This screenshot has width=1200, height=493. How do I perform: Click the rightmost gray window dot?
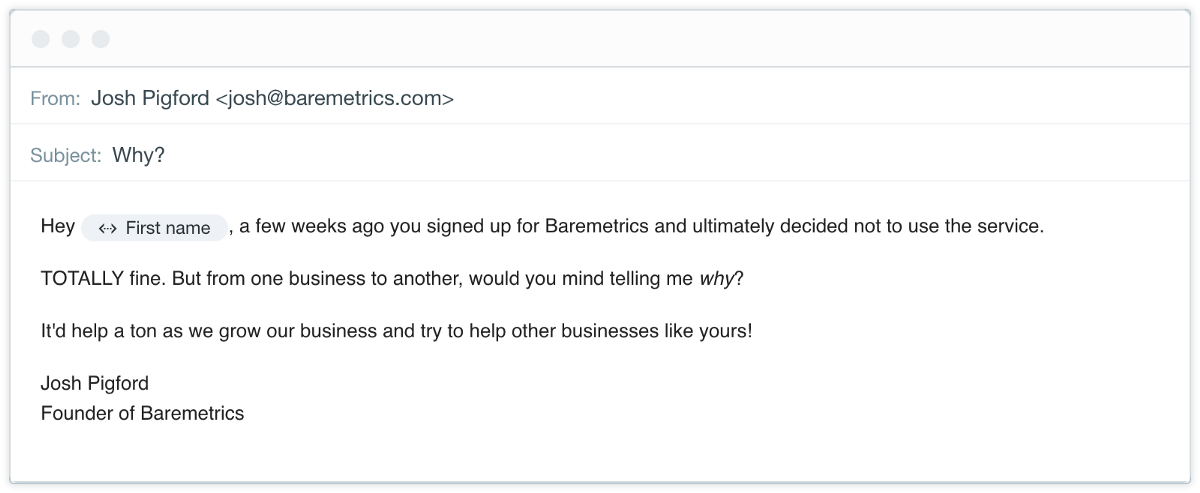pyautogui.click(x=101, y=39)
